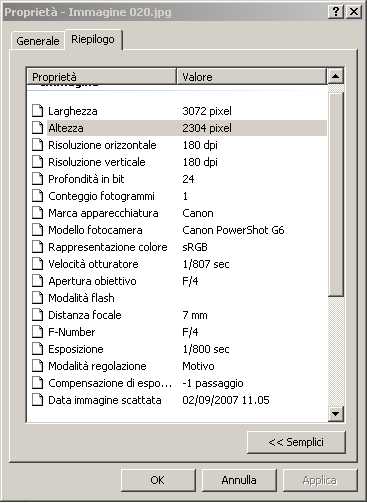
Task: Click the scrollbar up arrow
Action: [x=335, y=76]
